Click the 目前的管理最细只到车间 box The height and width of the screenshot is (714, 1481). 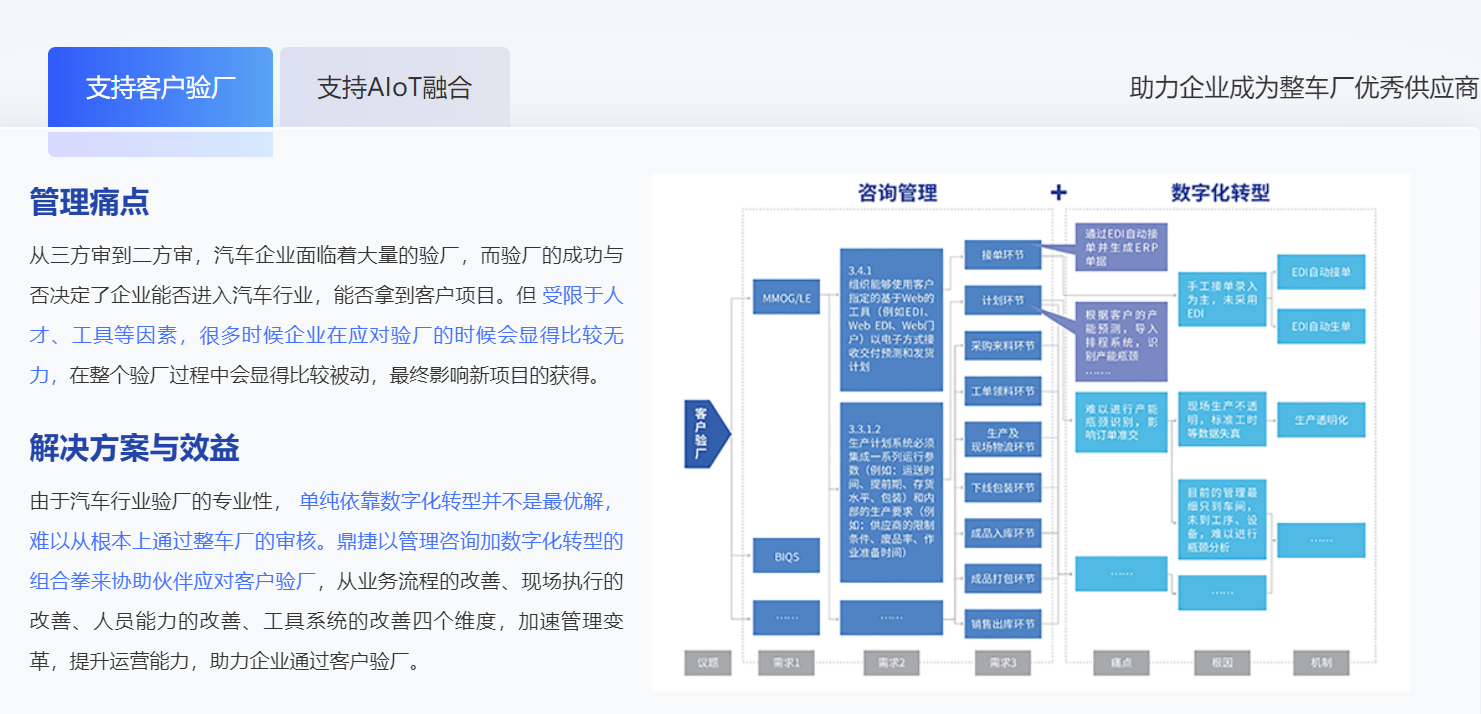(x=1222, y=519)
